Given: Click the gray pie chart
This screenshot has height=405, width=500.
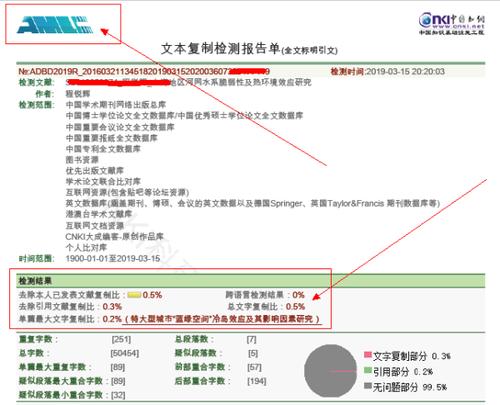Looking at the screenshot, I should [x=331, y=371].
